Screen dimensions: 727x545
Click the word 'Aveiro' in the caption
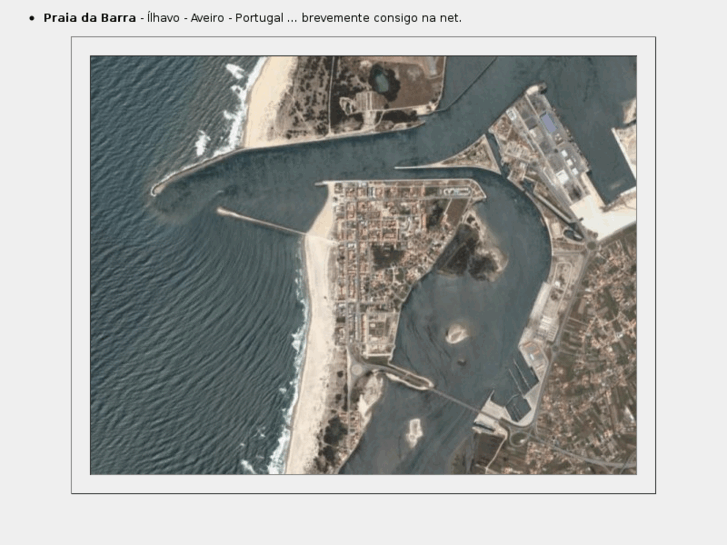208,18
